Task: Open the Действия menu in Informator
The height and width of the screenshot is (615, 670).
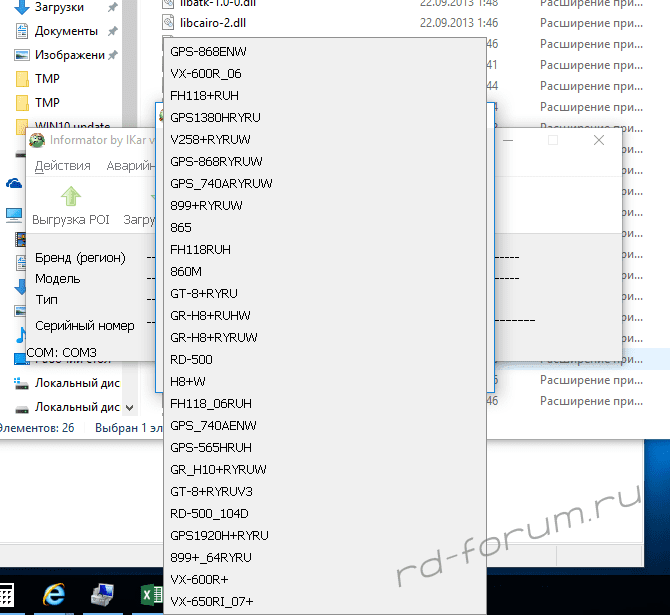Action: tap(62, 166)
